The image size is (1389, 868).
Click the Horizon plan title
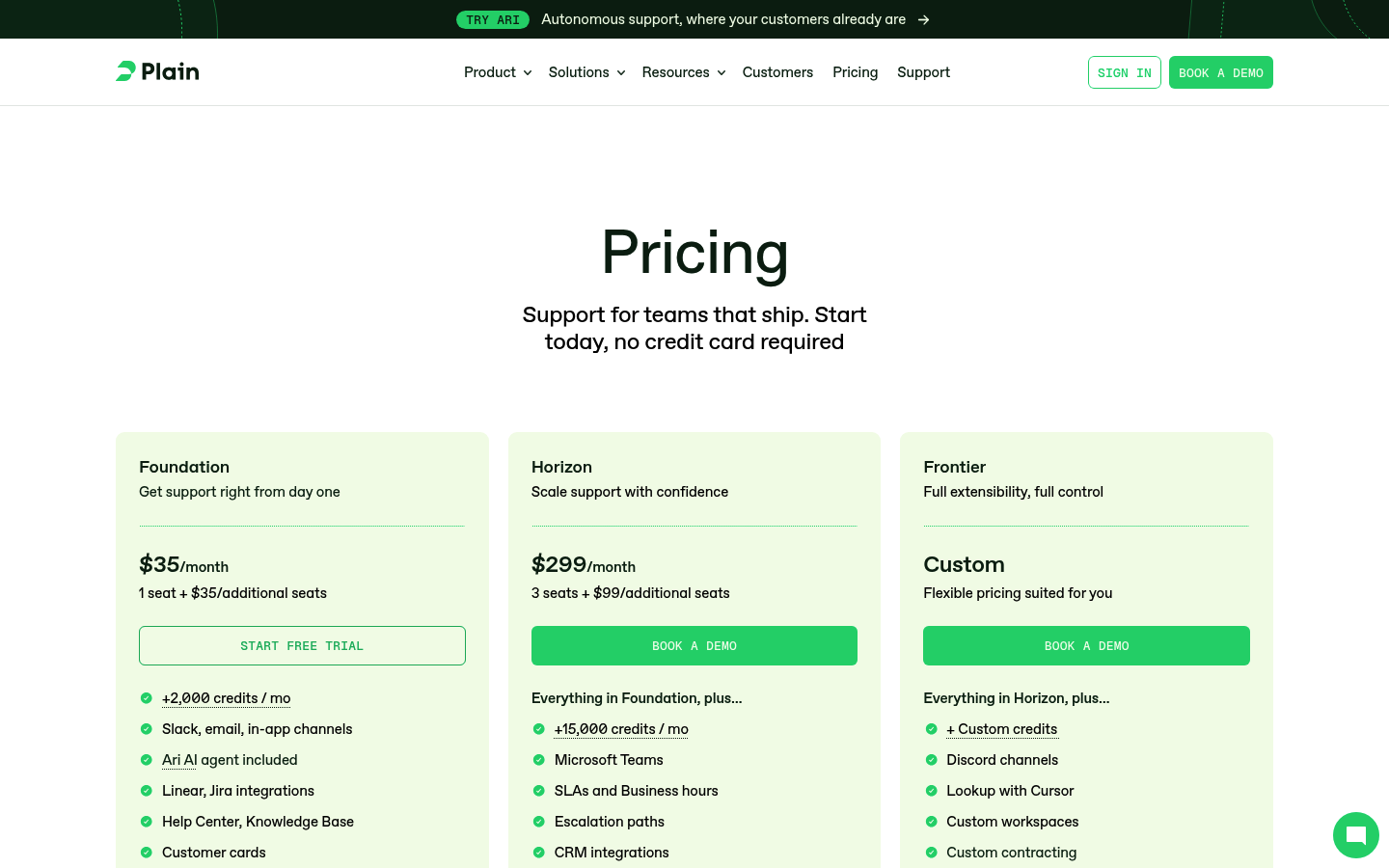click(x=561, y=467)
